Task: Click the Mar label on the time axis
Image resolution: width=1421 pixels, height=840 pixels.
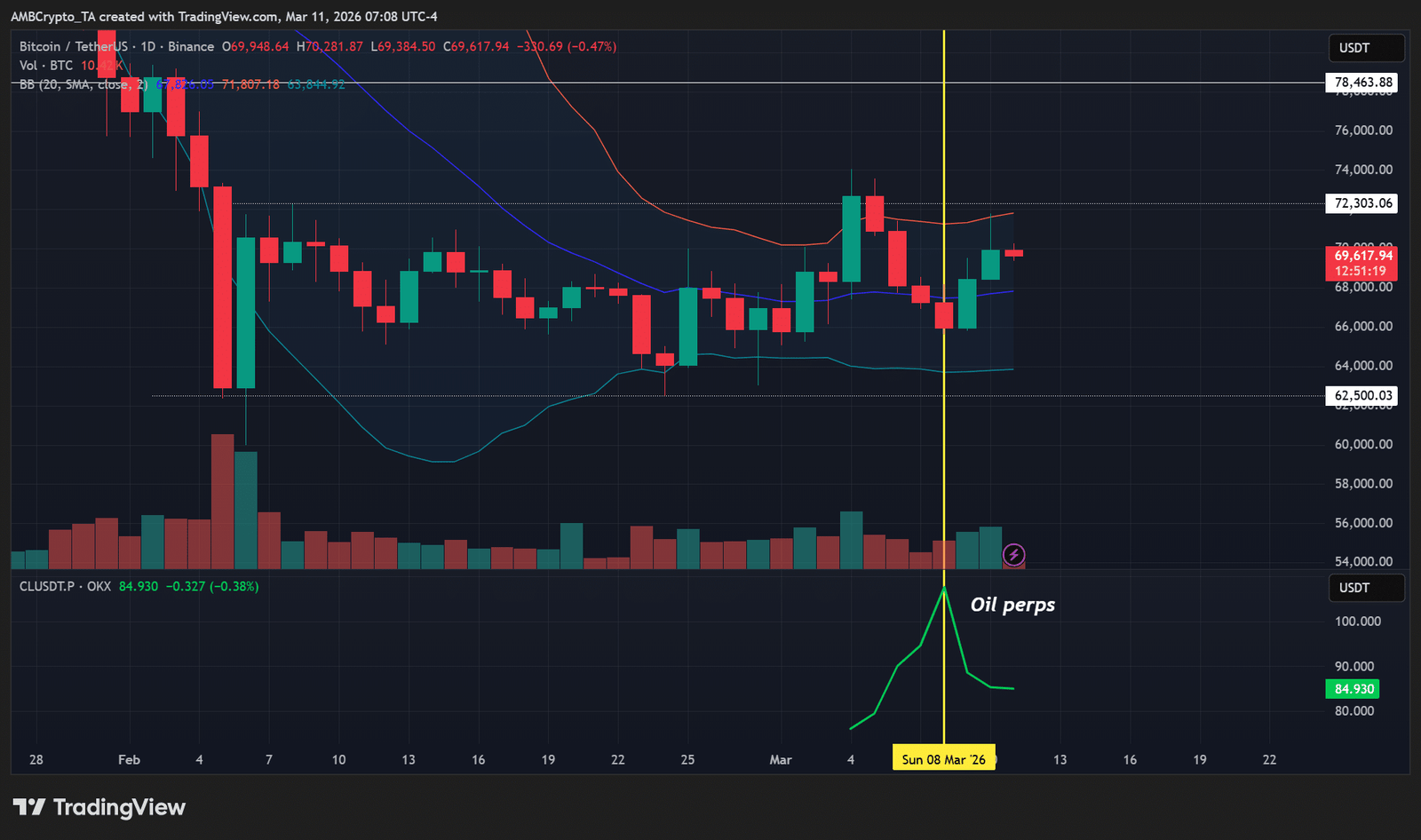Action: click(x=780, y=759)
